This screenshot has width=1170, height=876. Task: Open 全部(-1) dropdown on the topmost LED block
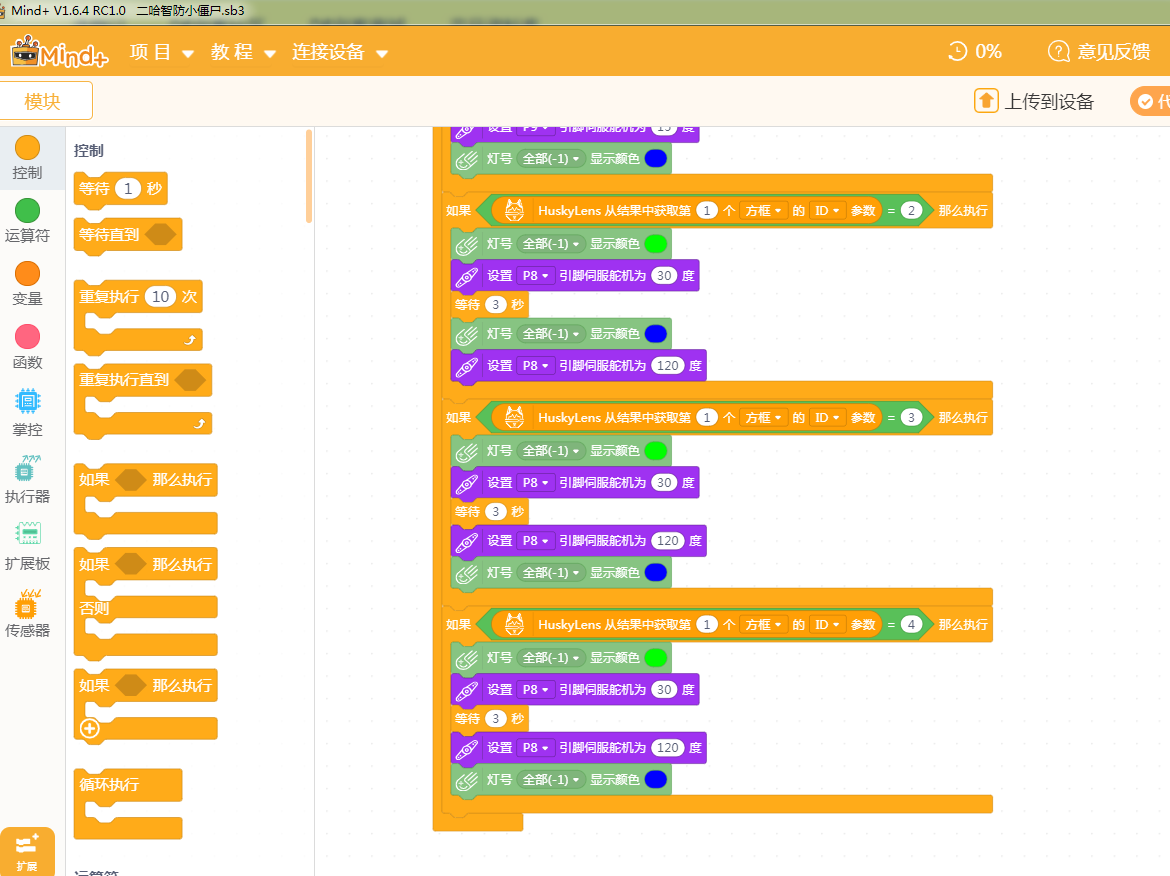551,159
